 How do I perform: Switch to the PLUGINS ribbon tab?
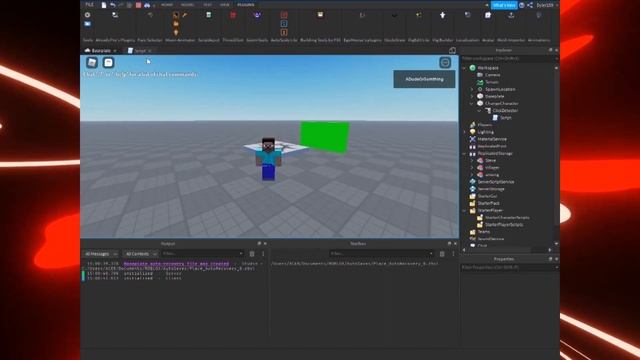pos(246,5)
